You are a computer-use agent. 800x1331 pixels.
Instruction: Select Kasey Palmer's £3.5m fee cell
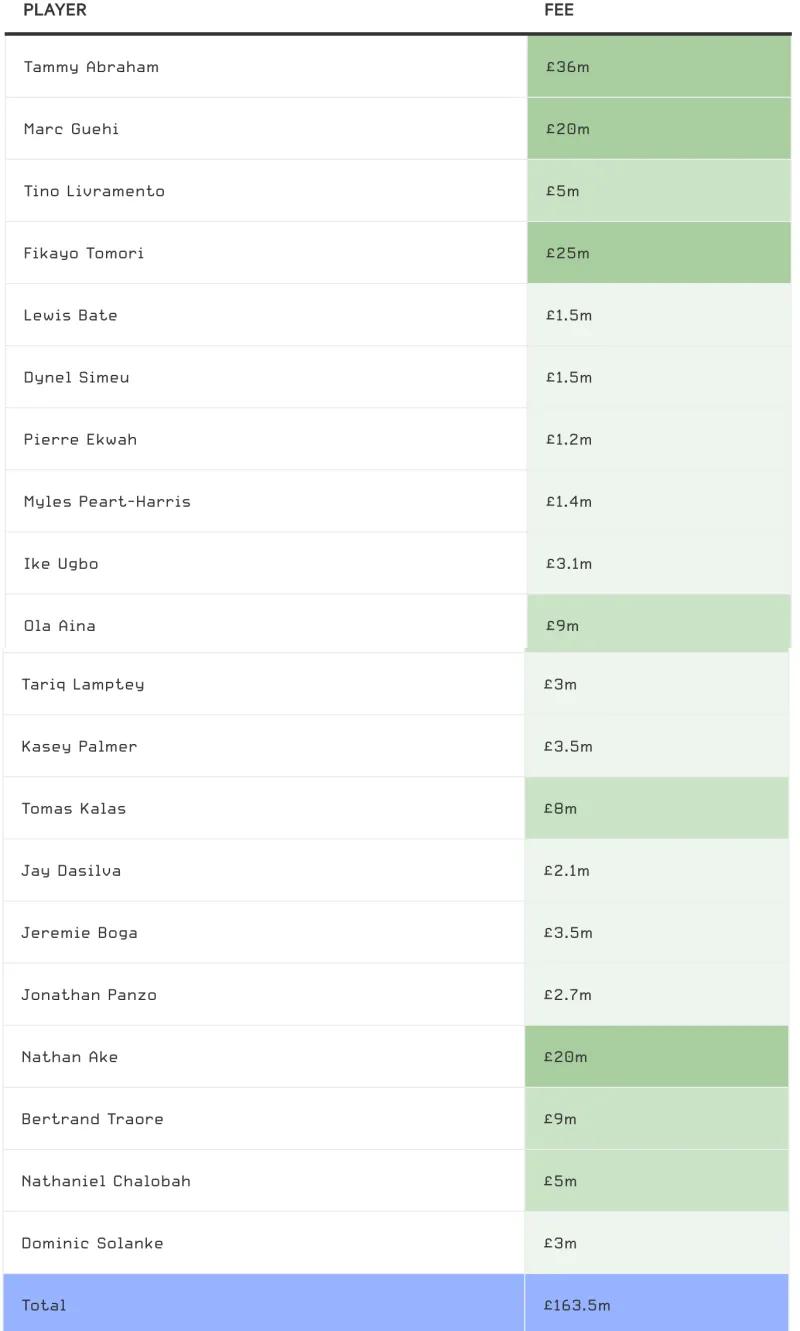pyautogui.click(x=567, y=746)
